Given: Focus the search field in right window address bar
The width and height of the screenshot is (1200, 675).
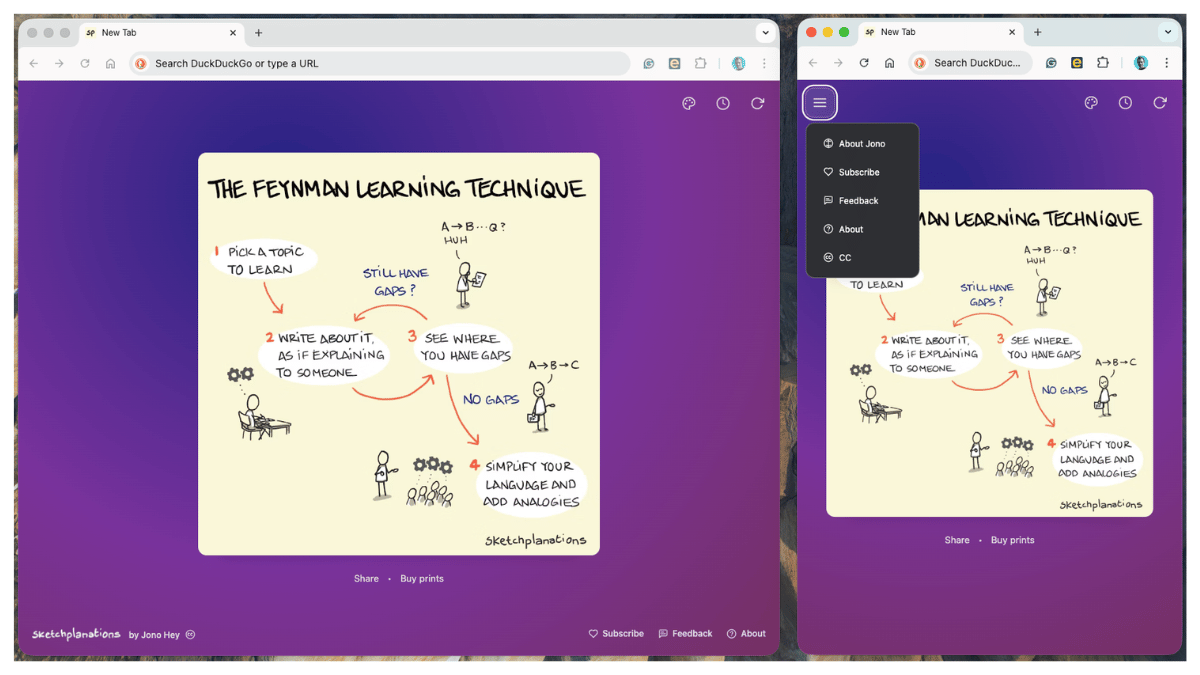Looking at the screenshot, I should [x=970, y=62].
